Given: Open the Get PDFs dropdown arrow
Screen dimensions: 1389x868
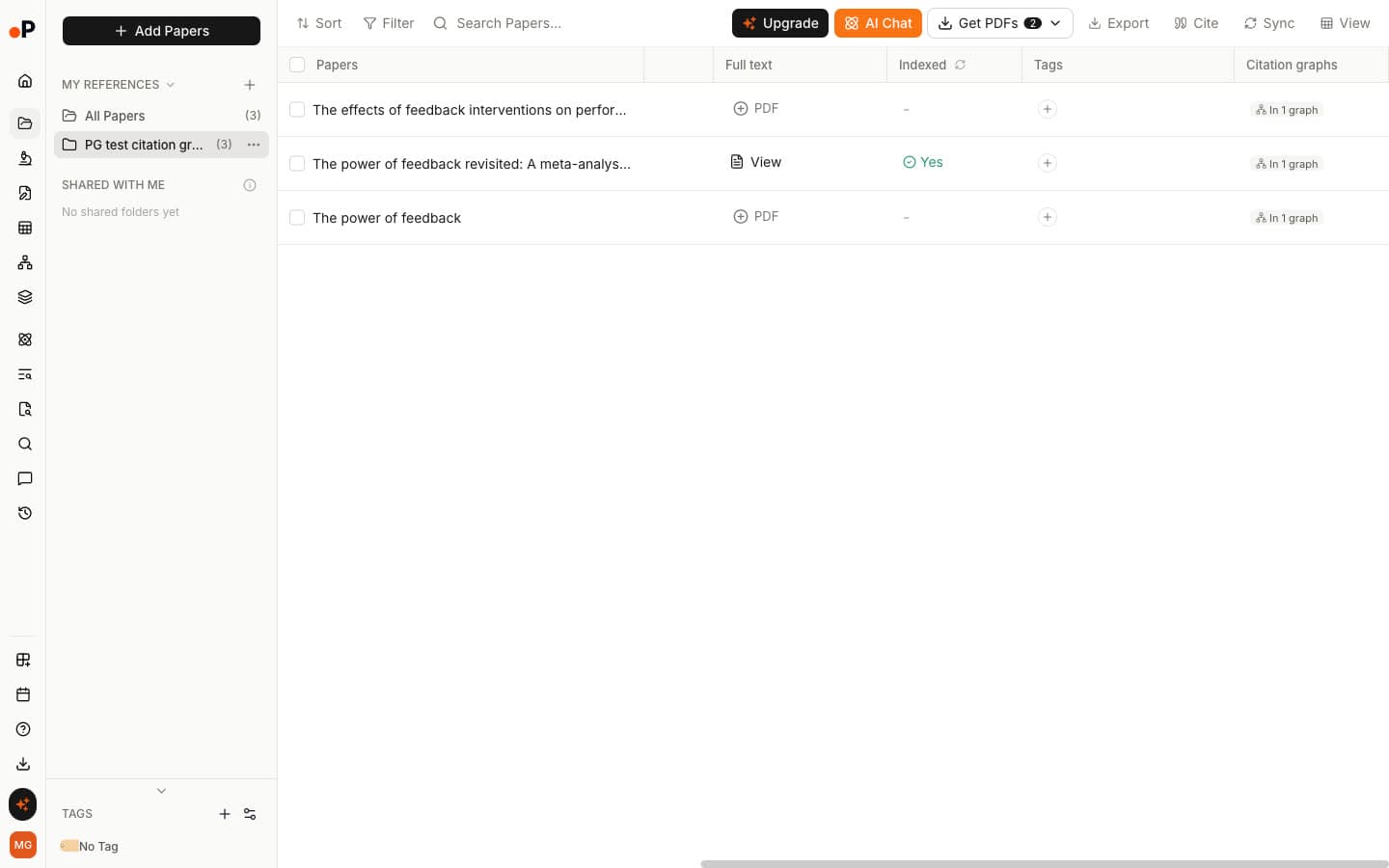Looking at the screenshot, I should (x=1056, y=23).
